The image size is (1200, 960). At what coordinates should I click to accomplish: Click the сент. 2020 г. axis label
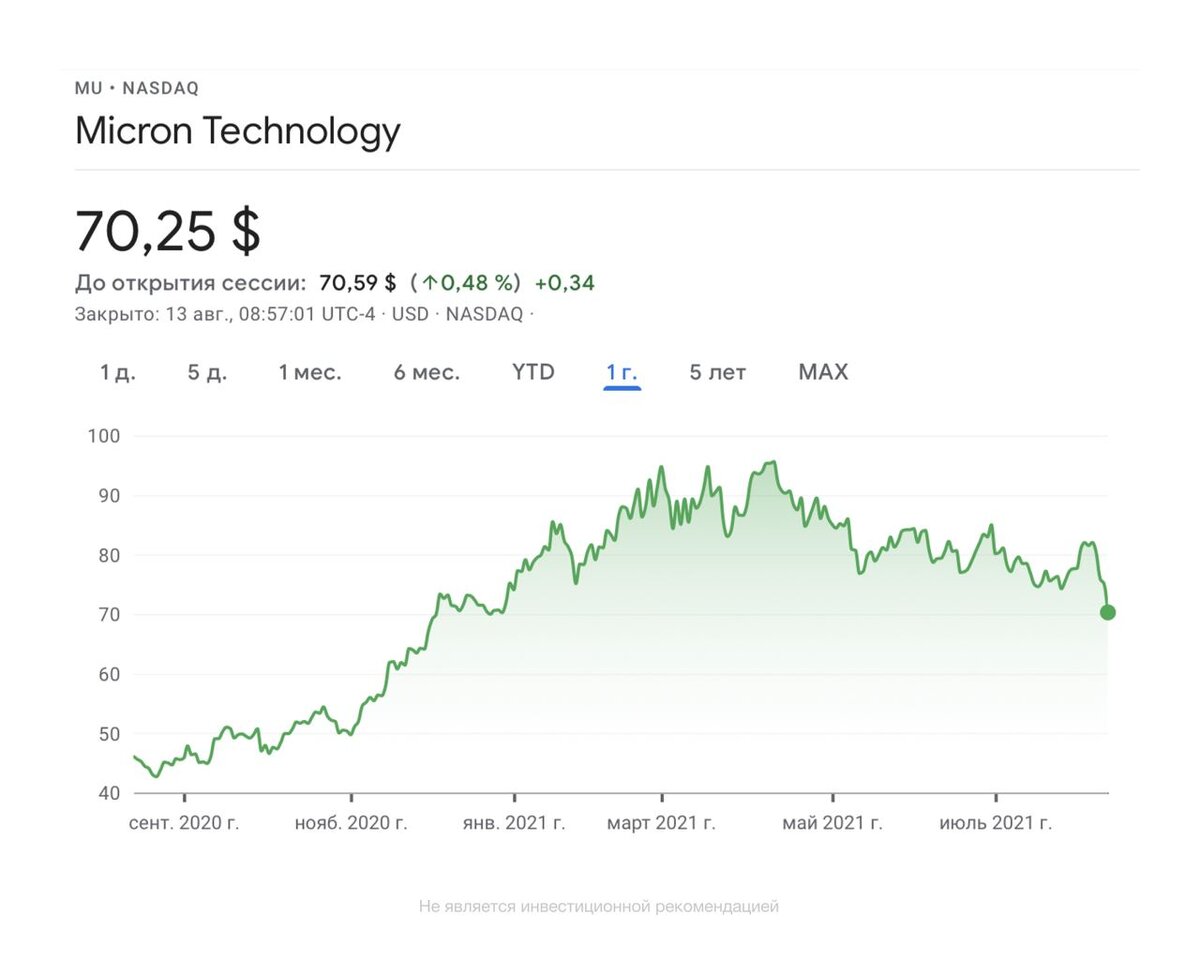point(185,824)
